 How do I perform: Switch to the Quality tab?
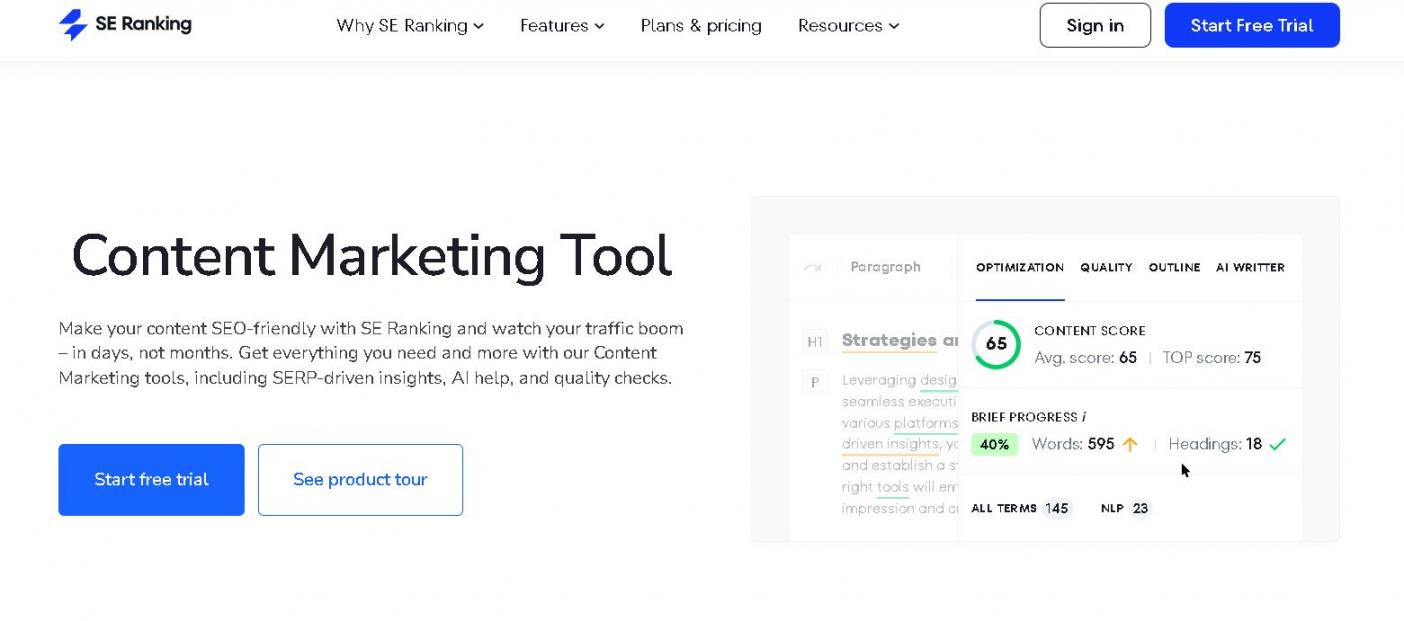point(1106,268)
